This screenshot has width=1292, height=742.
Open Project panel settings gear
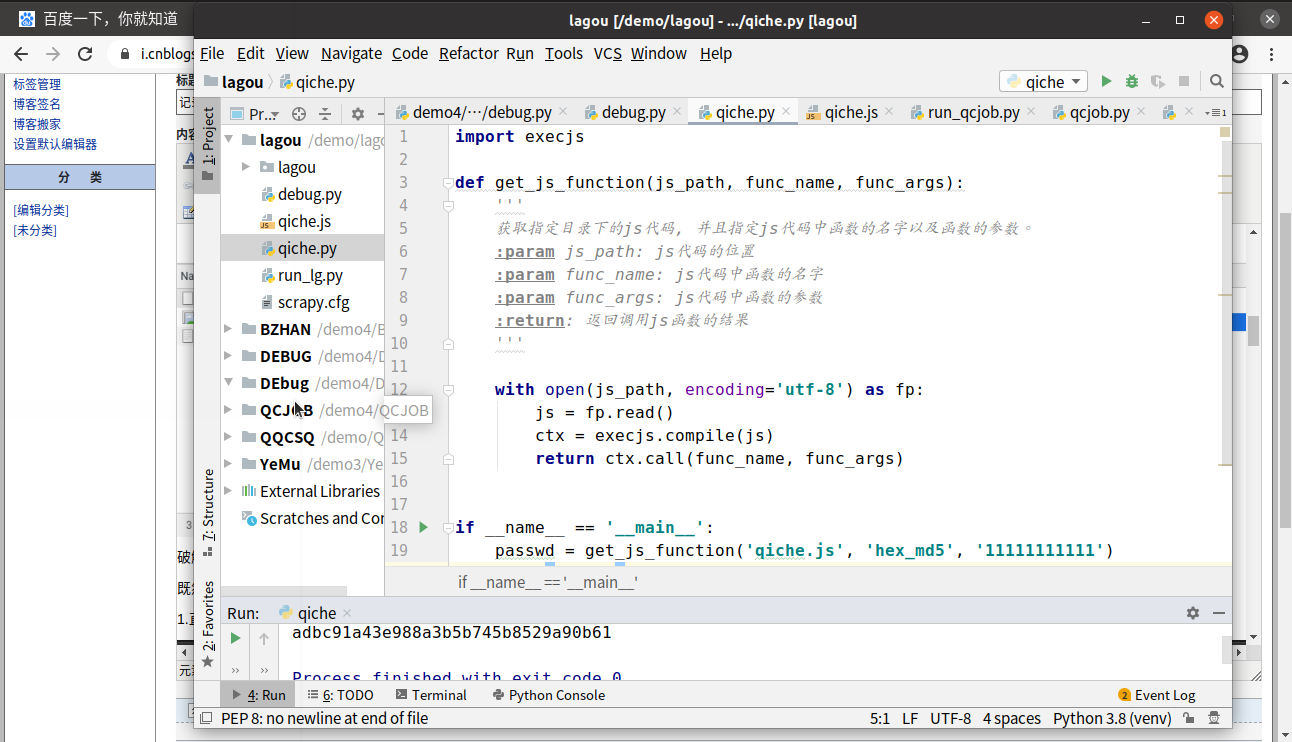358,114
